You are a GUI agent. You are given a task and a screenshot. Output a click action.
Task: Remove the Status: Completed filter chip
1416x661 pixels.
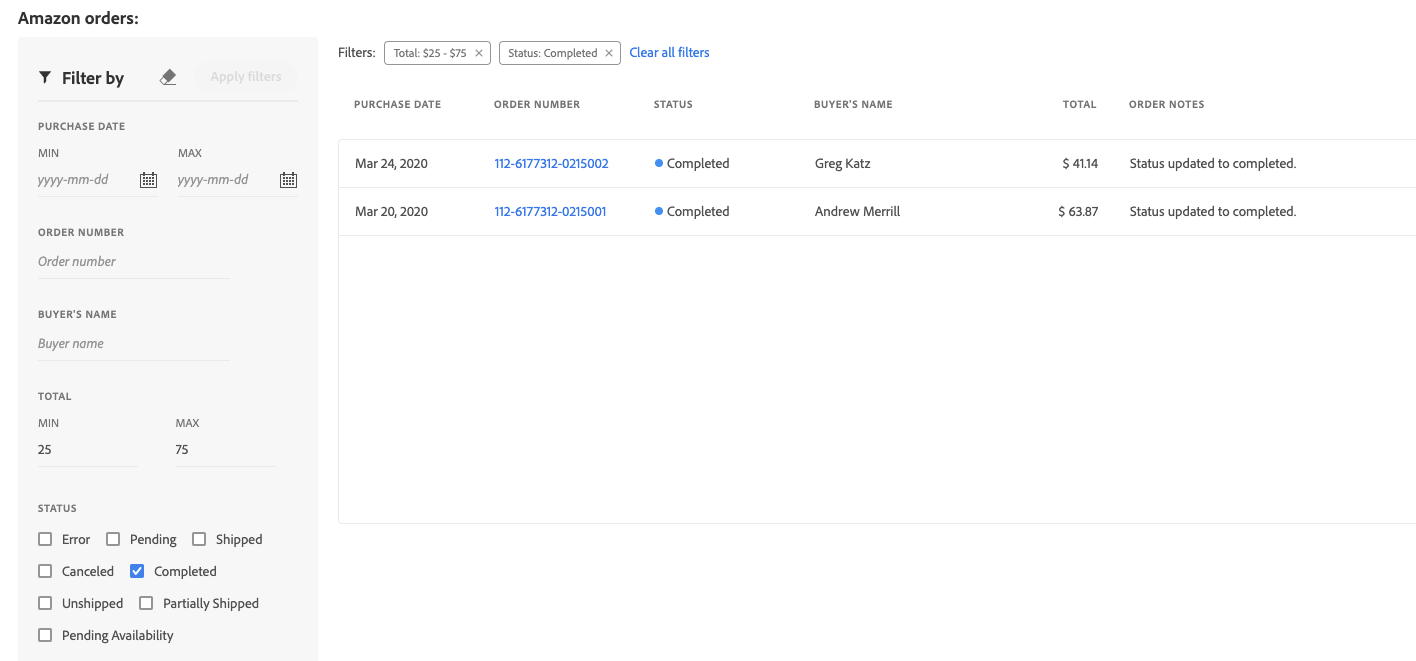[609, 53]
